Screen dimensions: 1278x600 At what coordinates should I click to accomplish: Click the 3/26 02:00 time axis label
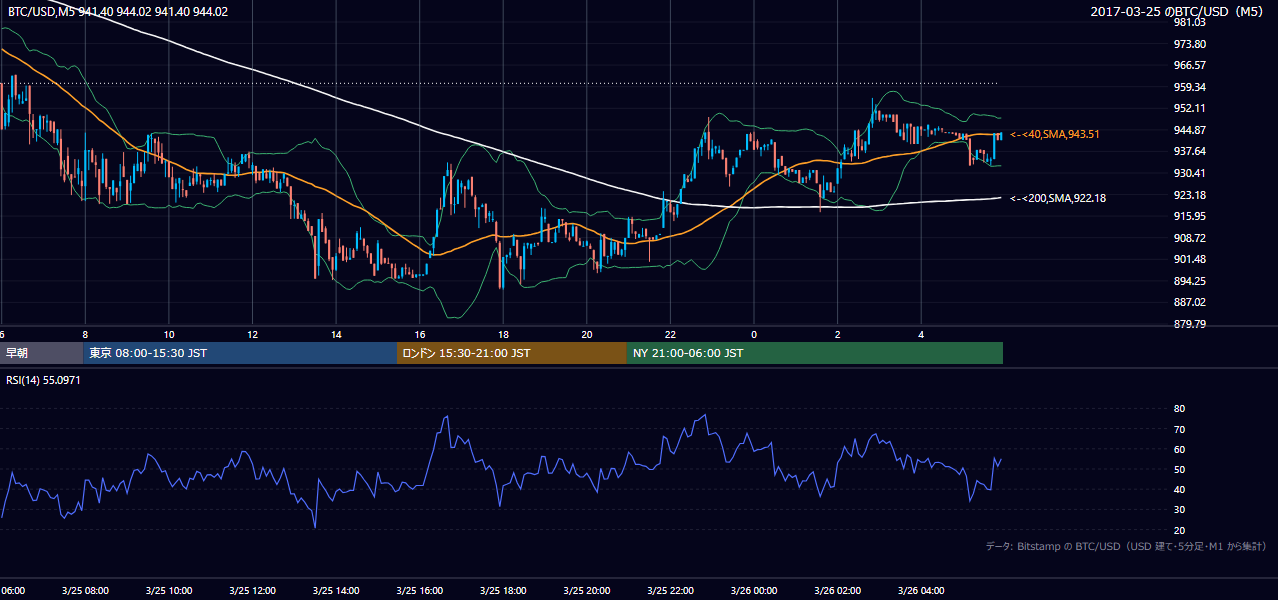pos(837,591)
